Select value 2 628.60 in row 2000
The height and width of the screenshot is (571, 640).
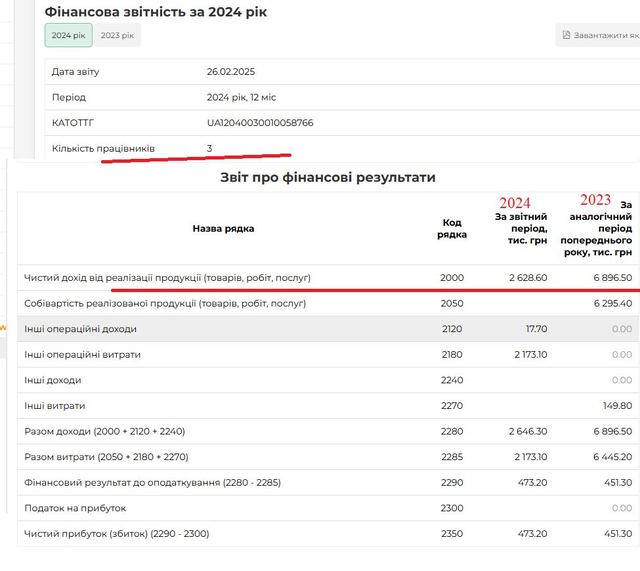click(528, 278)
